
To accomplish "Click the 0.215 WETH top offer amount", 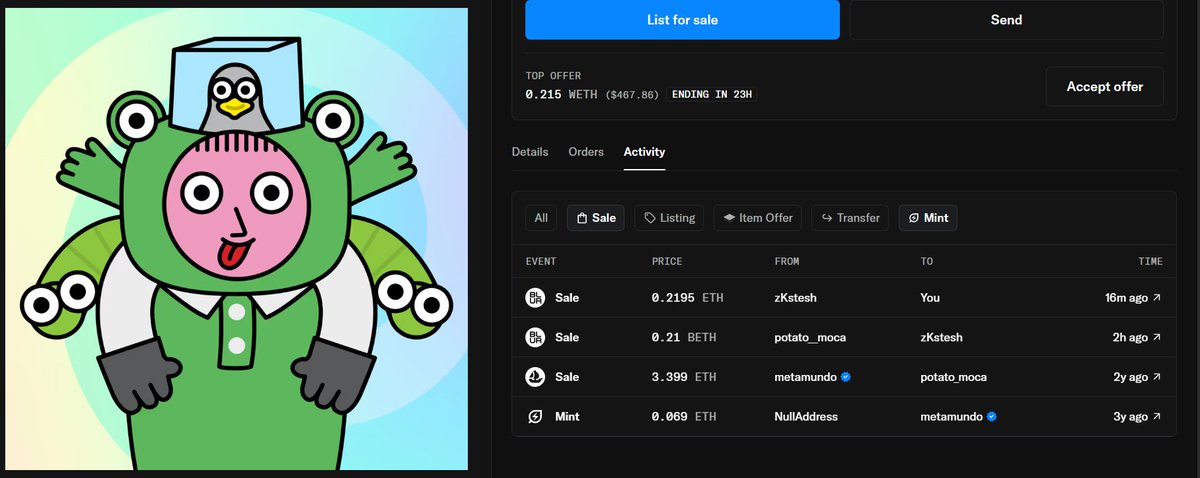I will click(x=563, y=94).
